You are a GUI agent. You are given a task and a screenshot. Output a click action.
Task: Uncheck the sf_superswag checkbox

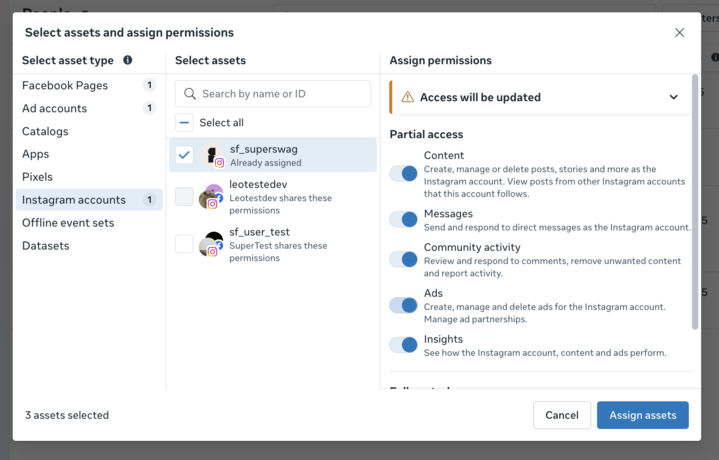(184, 155)
